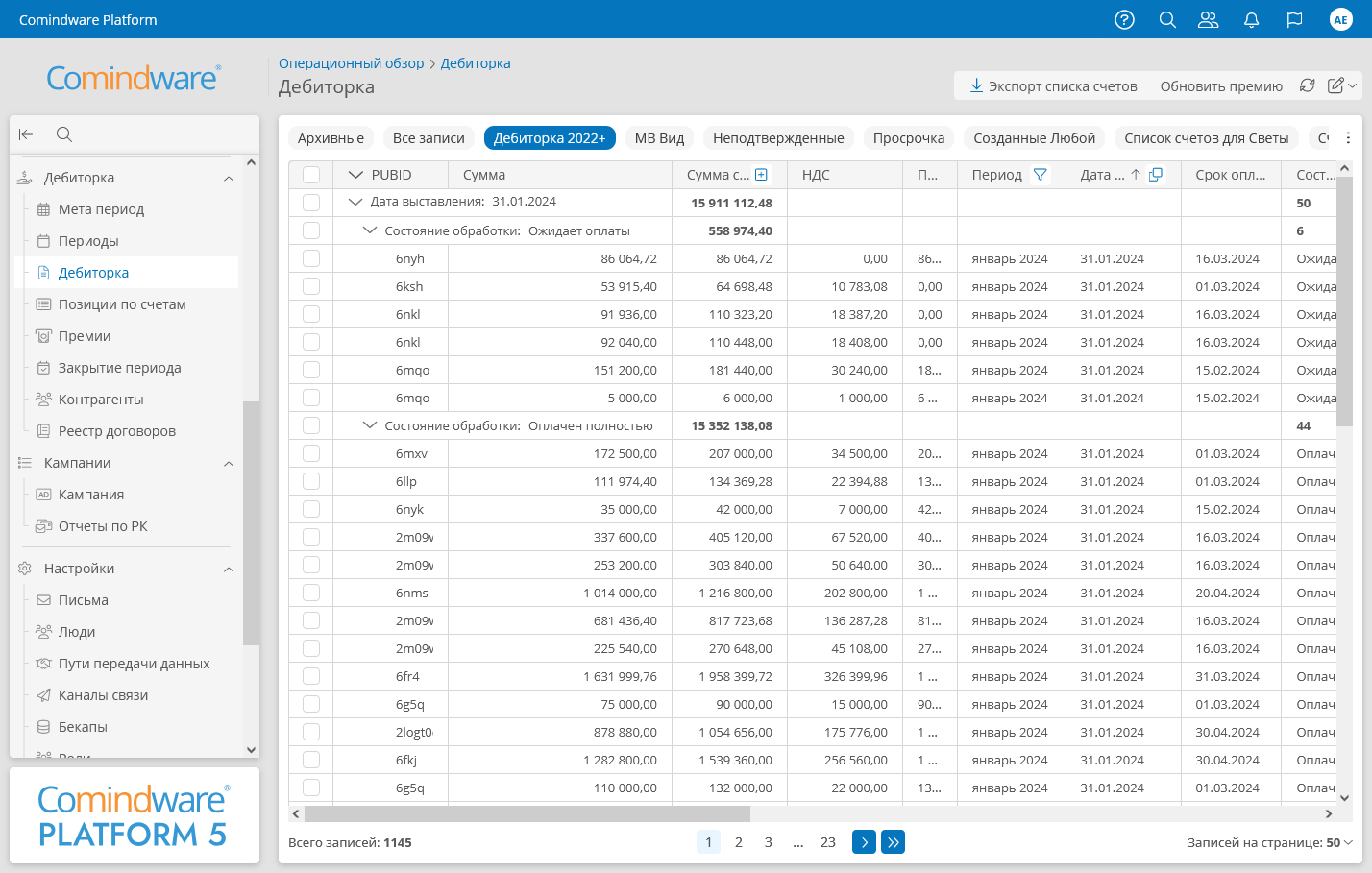Open the three-dot tabs overflow menu
The image size is (1372, 873).
pyautogui.click(x=1348, y=138)
